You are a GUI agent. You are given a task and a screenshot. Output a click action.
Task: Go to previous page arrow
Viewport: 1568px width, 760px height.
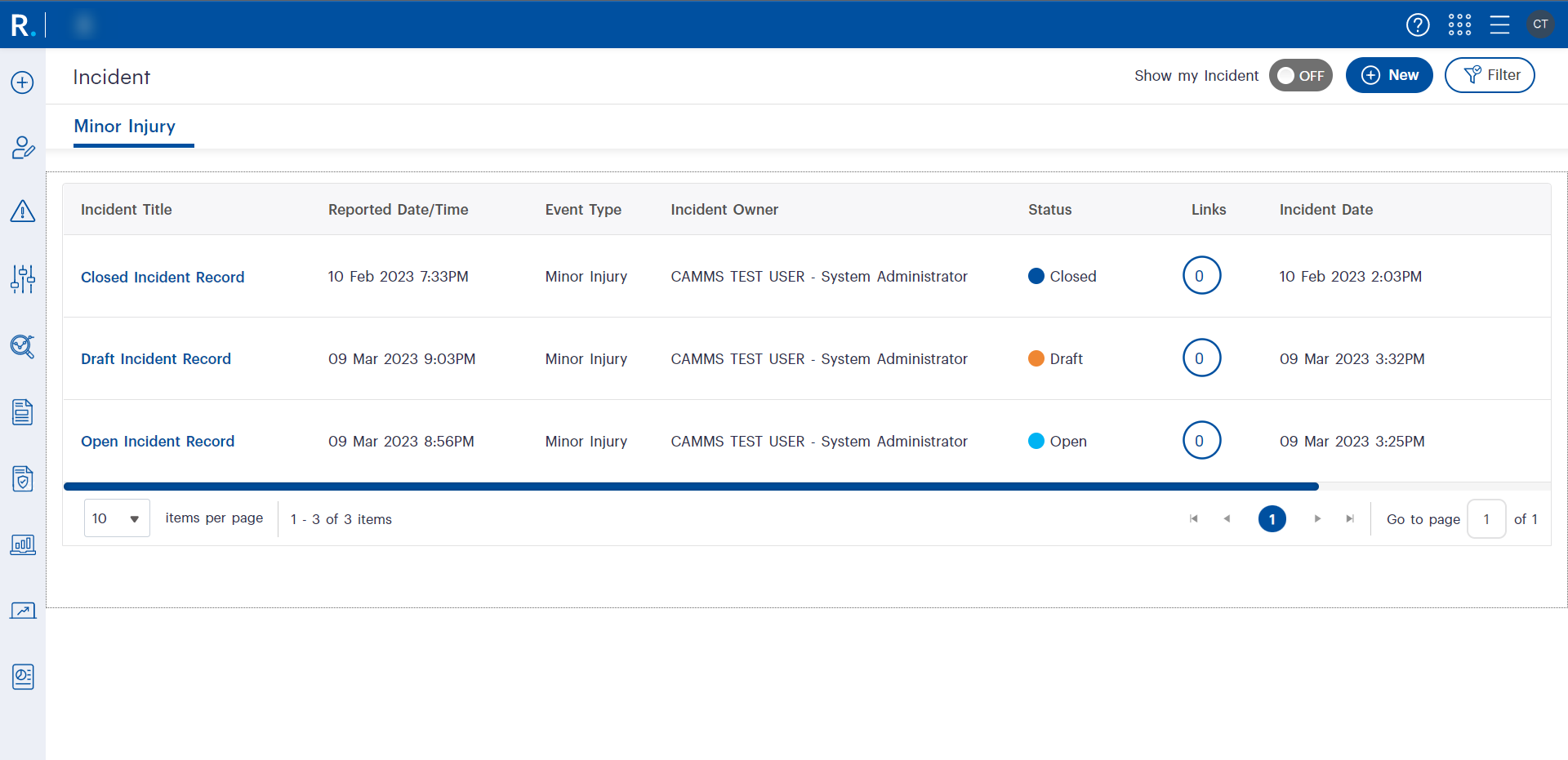1227,519
